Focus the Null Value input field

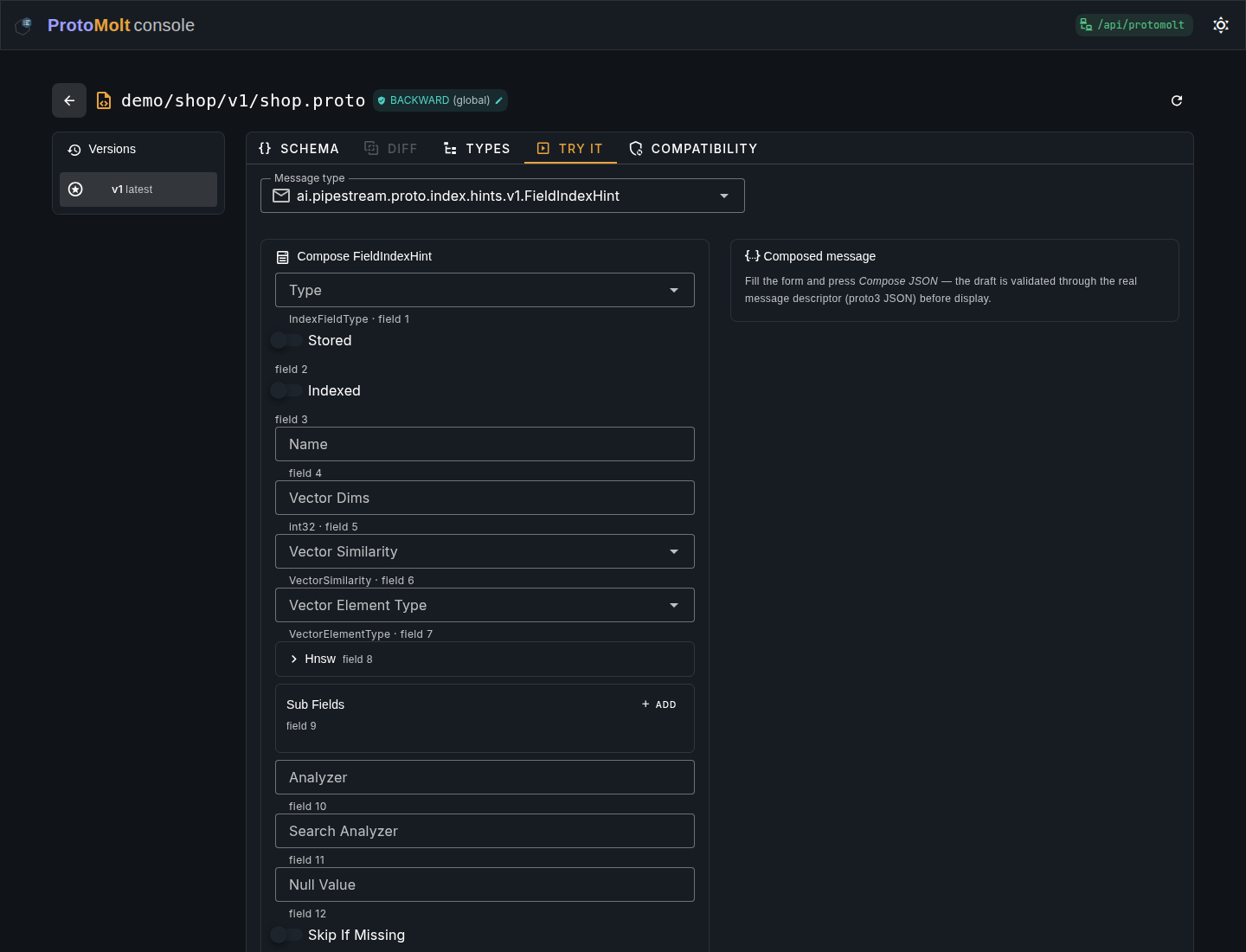point(485,884)
